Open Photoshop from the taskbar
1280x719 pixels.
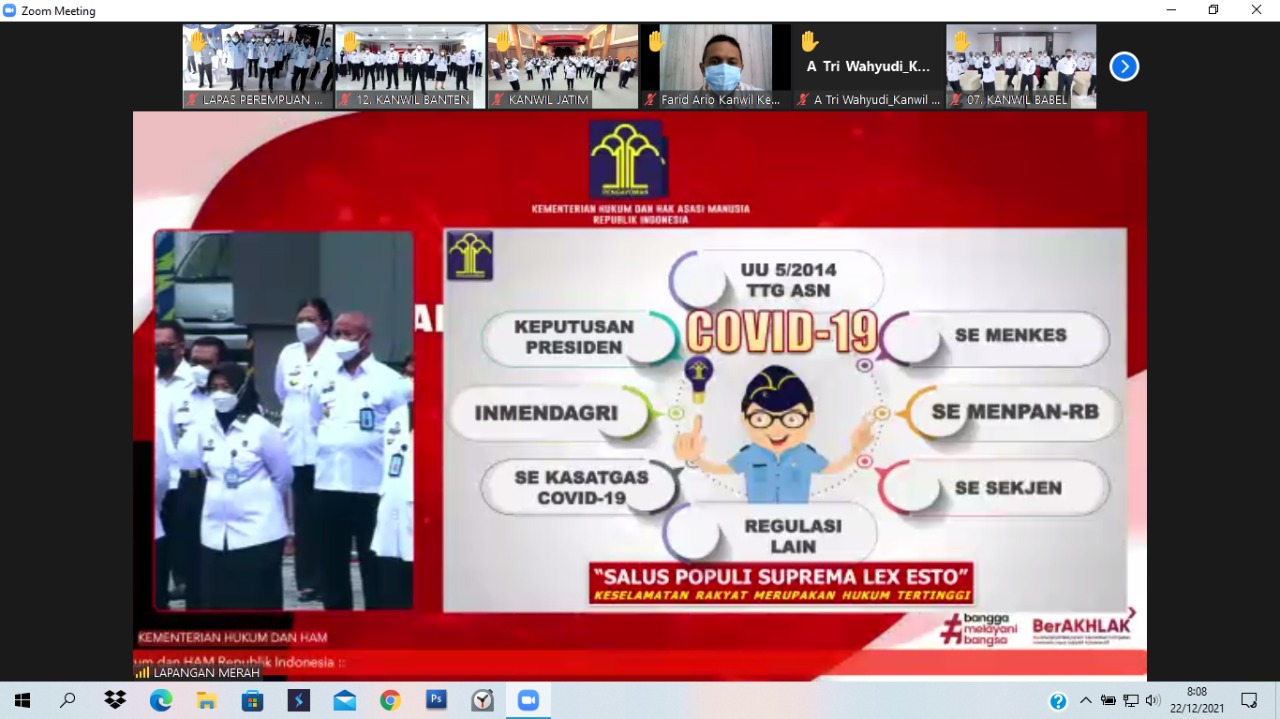tap(436, 700)
